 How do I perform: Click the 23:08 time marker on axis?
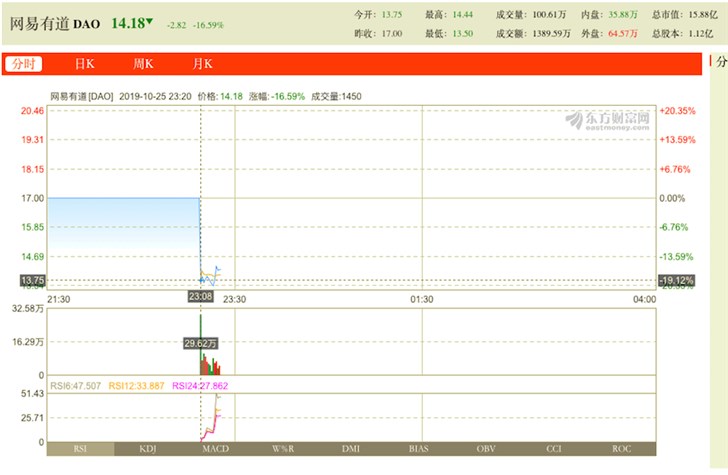pyautogui.click(x=201, y=296)
